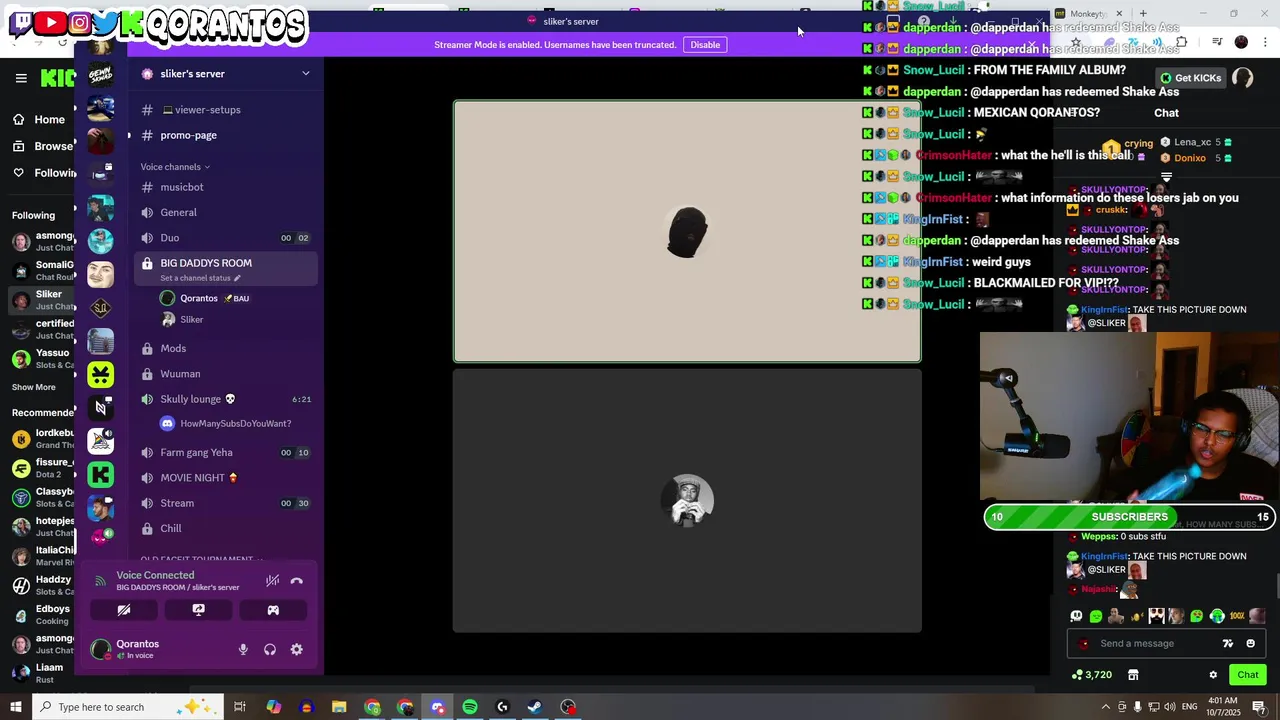The width and height of the screenshot is (1280, 720).
Task: Join the Mods voice channel
Action: pos(226,348)
